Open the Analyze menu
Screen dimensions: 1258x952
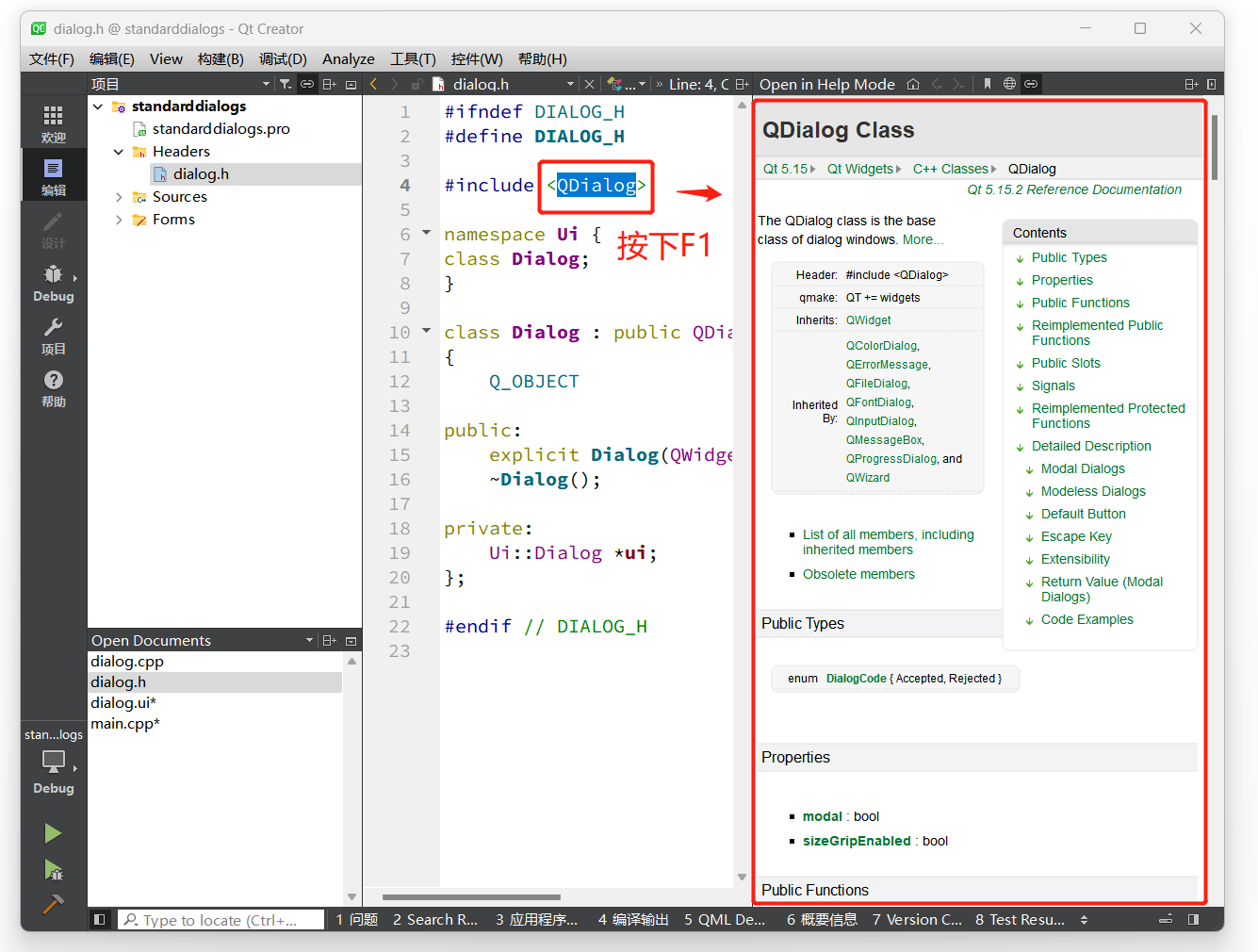(x=348, y=58)
